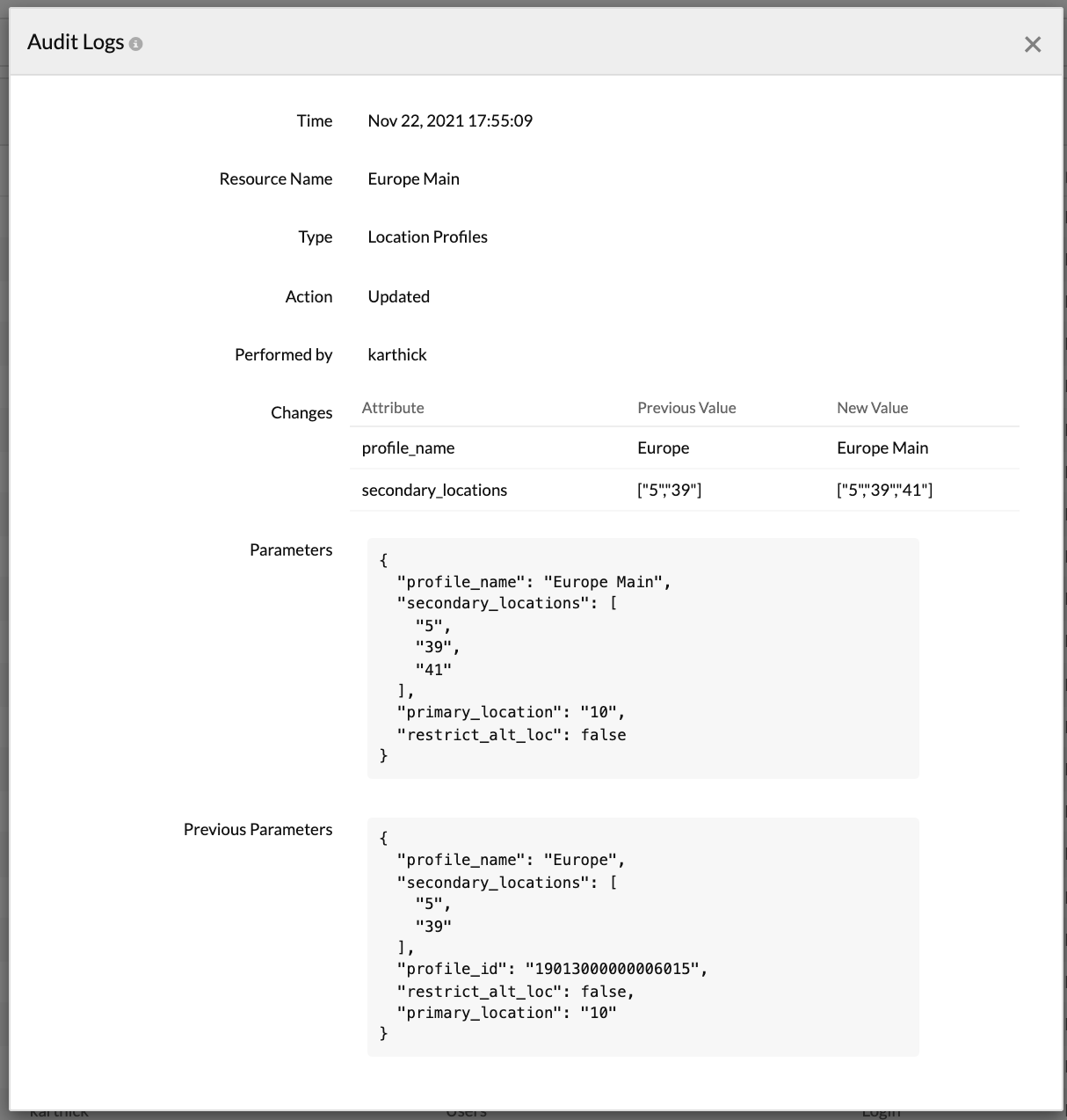Click the New Value column header
Image resolution: width=1067 pixels, height=1120 pixels.
tap(872, 407)
